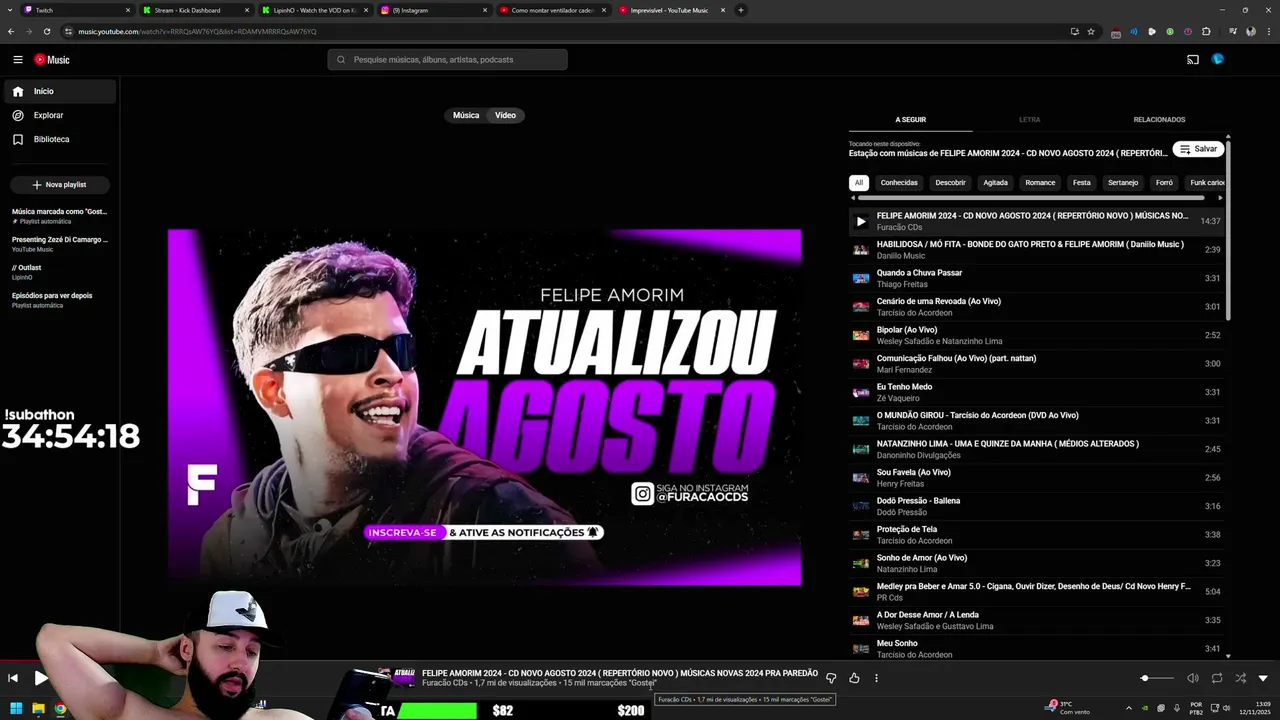The width and height of the screenshot is (1280, 720).
Task: Click the Nova playlist button
Action: click(60, 185)
